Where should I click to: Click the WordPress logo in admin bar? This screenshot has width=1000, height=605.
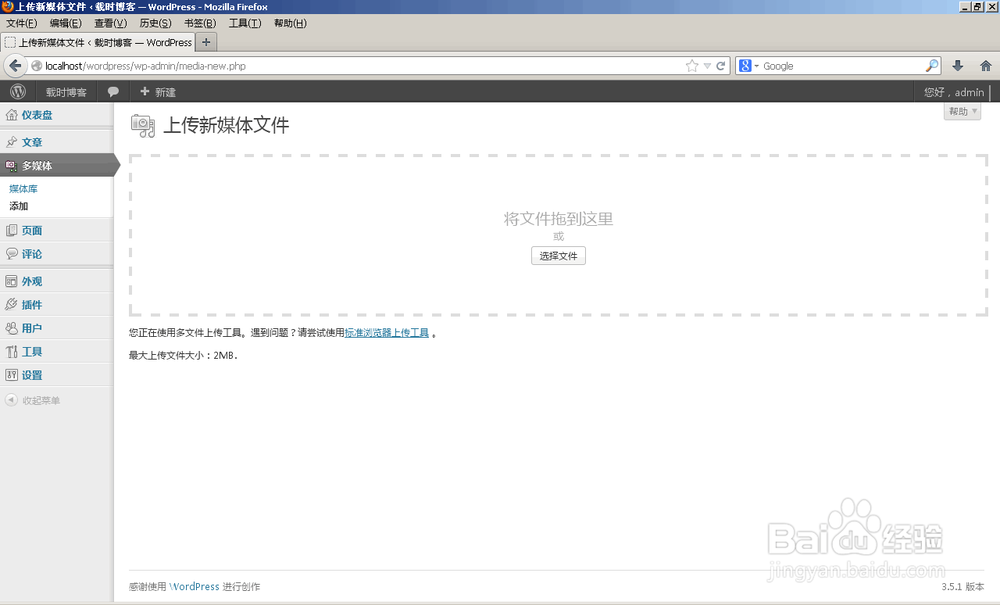18,92
